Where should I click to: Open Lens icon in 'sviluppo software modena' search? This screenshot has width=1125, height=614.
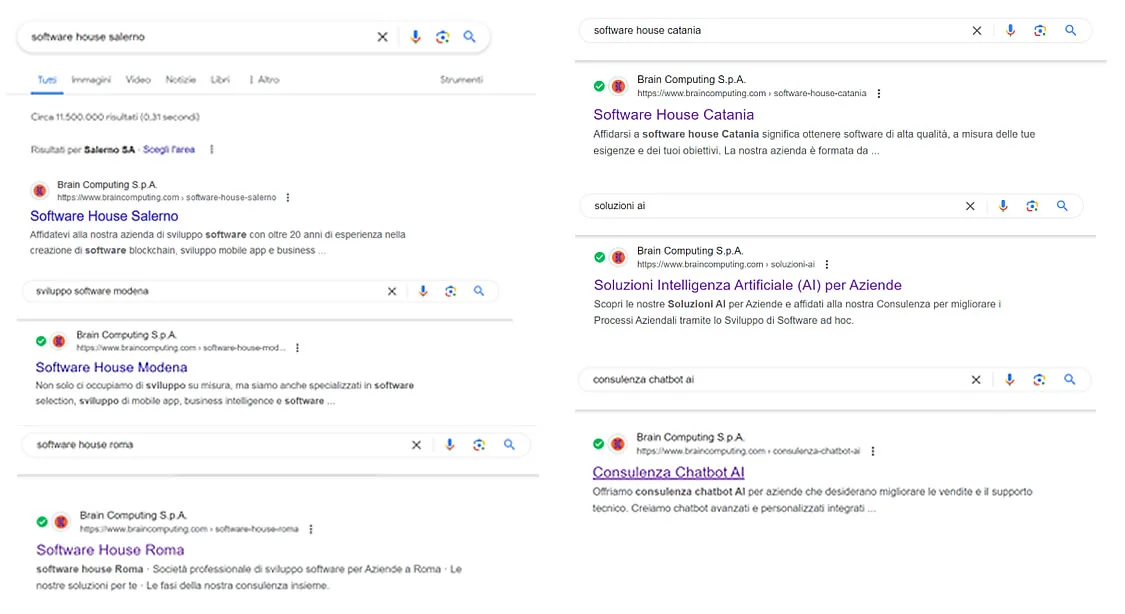451,291
